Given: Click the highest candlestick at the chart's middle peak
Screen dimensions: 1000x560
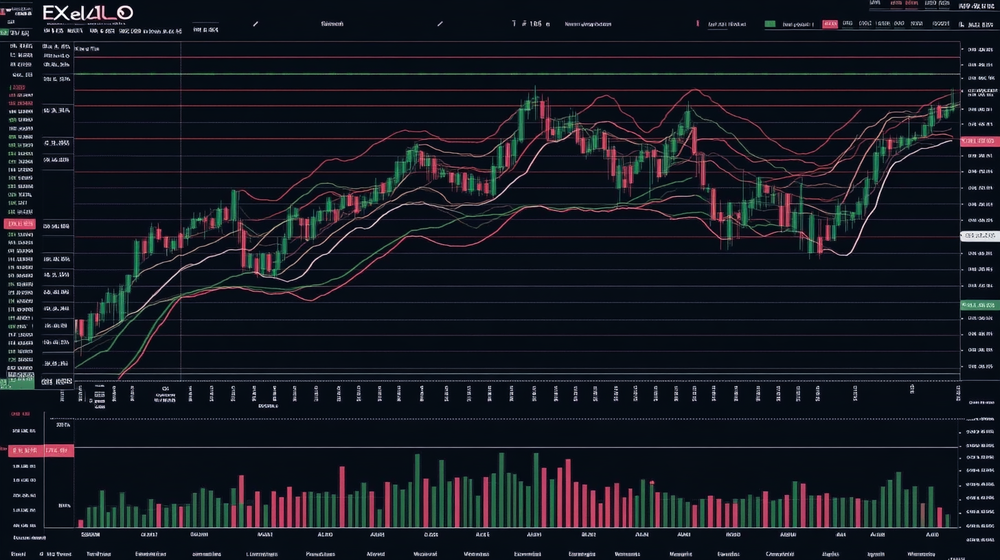Looking at the screenshot, I should tap(536, 100).
